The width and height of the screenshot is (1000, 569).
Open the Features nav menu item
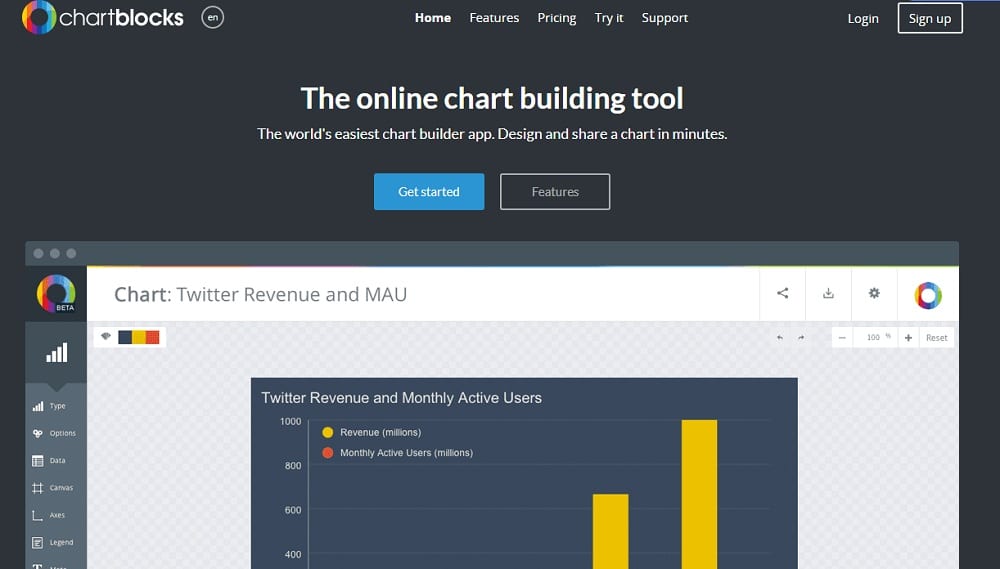[494, 18]
